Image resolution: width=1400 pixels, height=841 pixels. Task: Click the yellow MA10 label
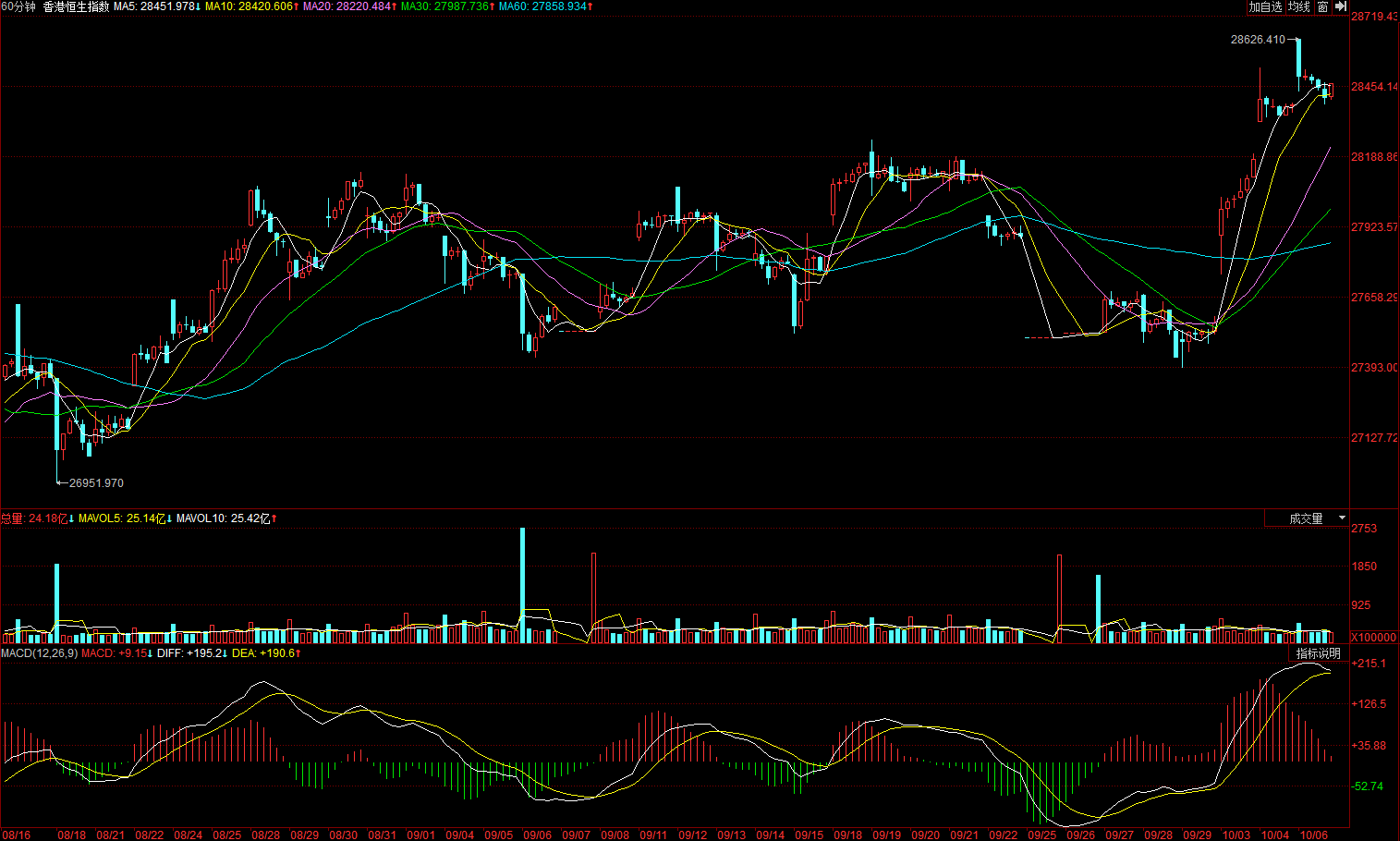click(250, 6)
